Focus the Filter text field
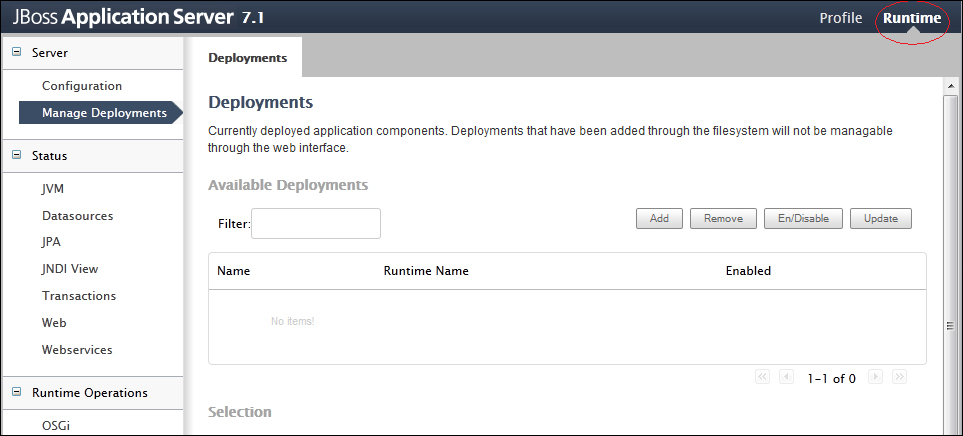Screen dimensions: 963x436 point(316,224)
